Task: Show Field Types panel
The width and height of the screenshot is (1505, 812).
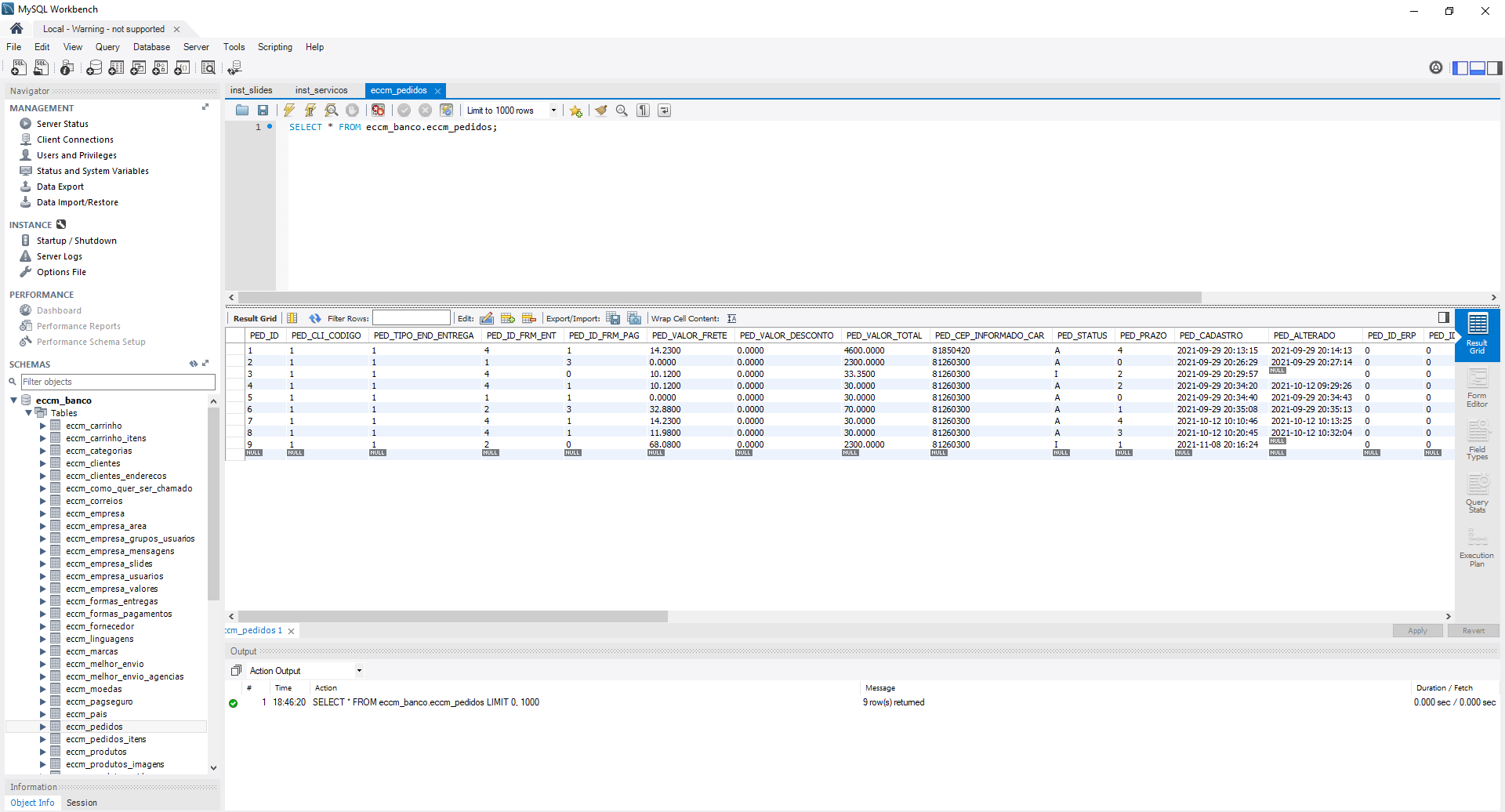Action: 1478,440
